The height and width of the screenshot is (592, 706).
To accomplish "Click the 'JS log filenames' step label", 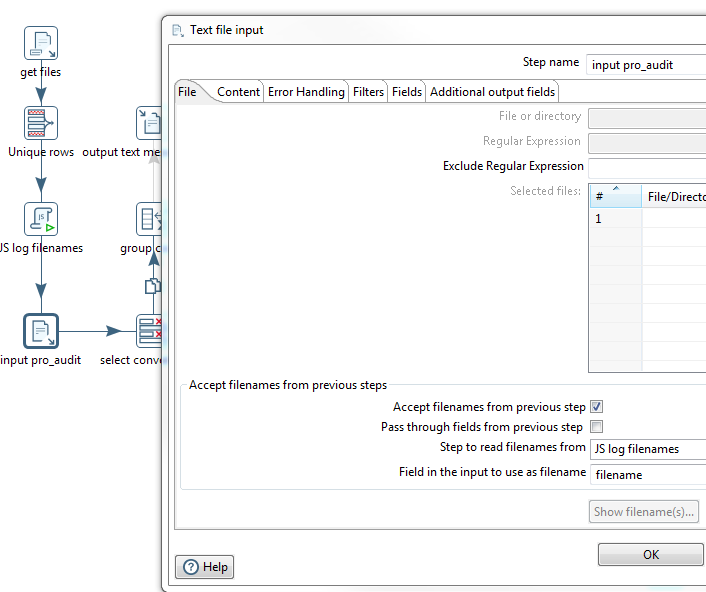I will pos(41,248).
